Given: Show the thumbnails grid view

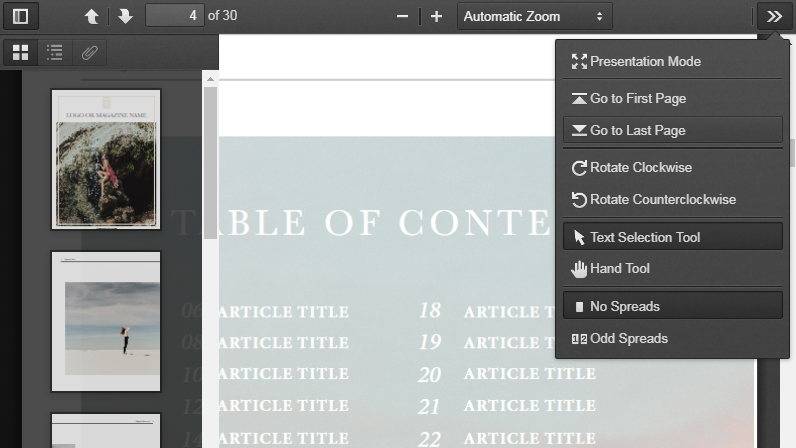Looking at the screenshot, I should 20,52.
